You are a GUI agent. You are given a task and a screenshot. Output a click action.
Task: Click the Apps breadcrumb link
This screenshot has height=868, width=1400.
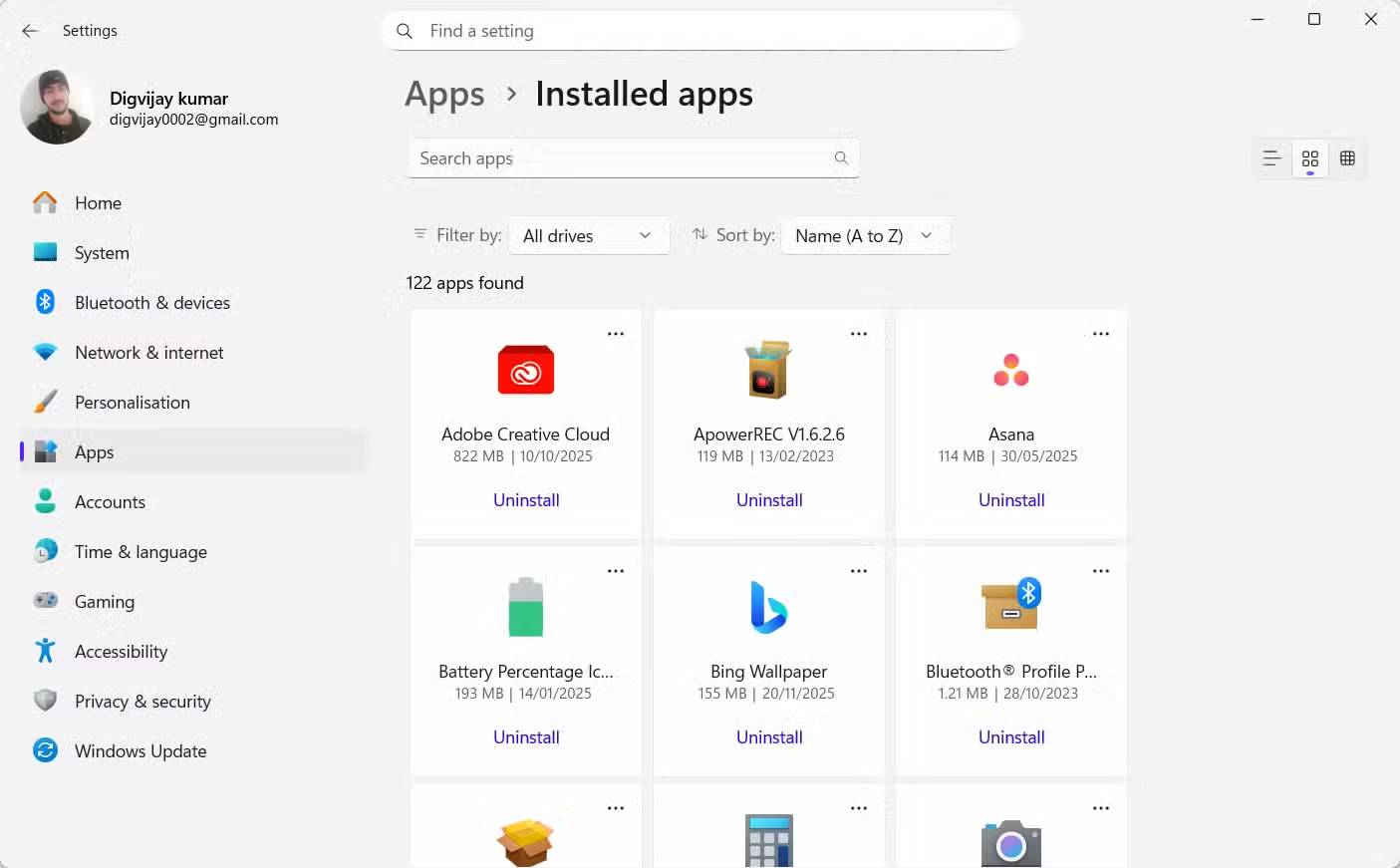click(x=444, y=94)
